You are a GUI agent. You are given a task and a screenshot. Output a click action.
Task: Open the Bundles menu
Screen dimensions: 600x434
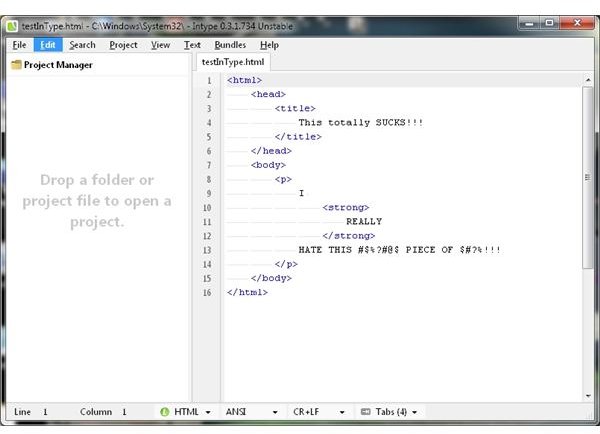coord(230,45)
